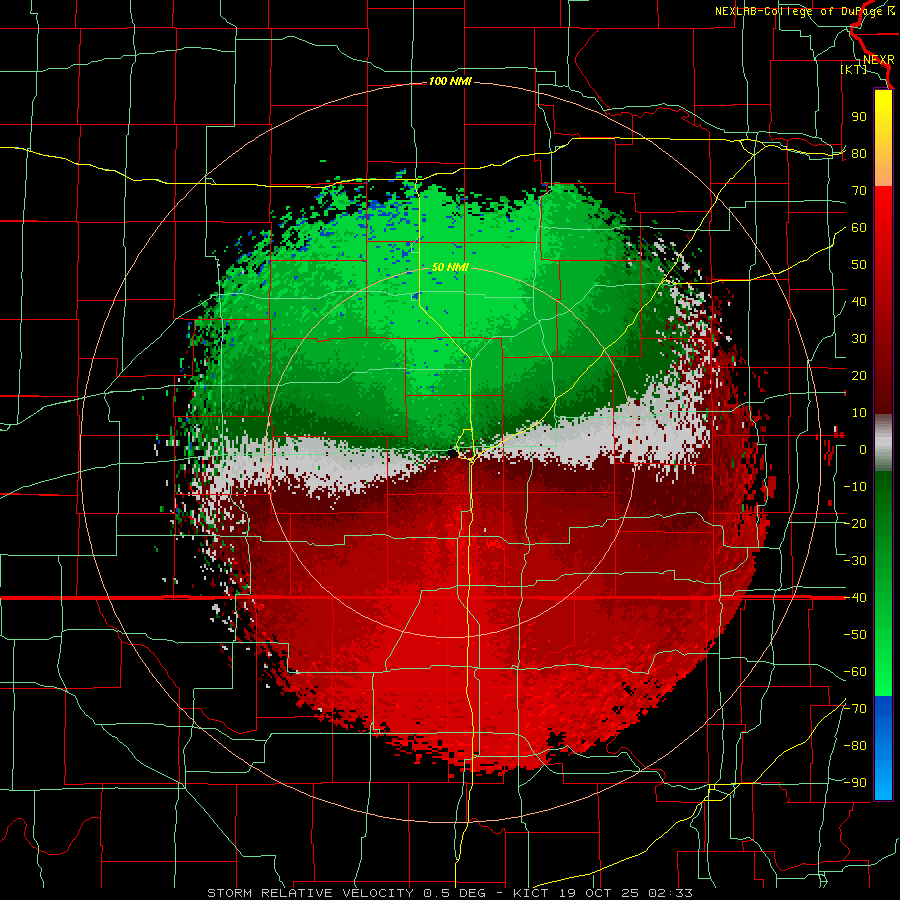Screen dimensions: 900x900
Task: Click the 30 value on the velocity scale
Action: 859,339
